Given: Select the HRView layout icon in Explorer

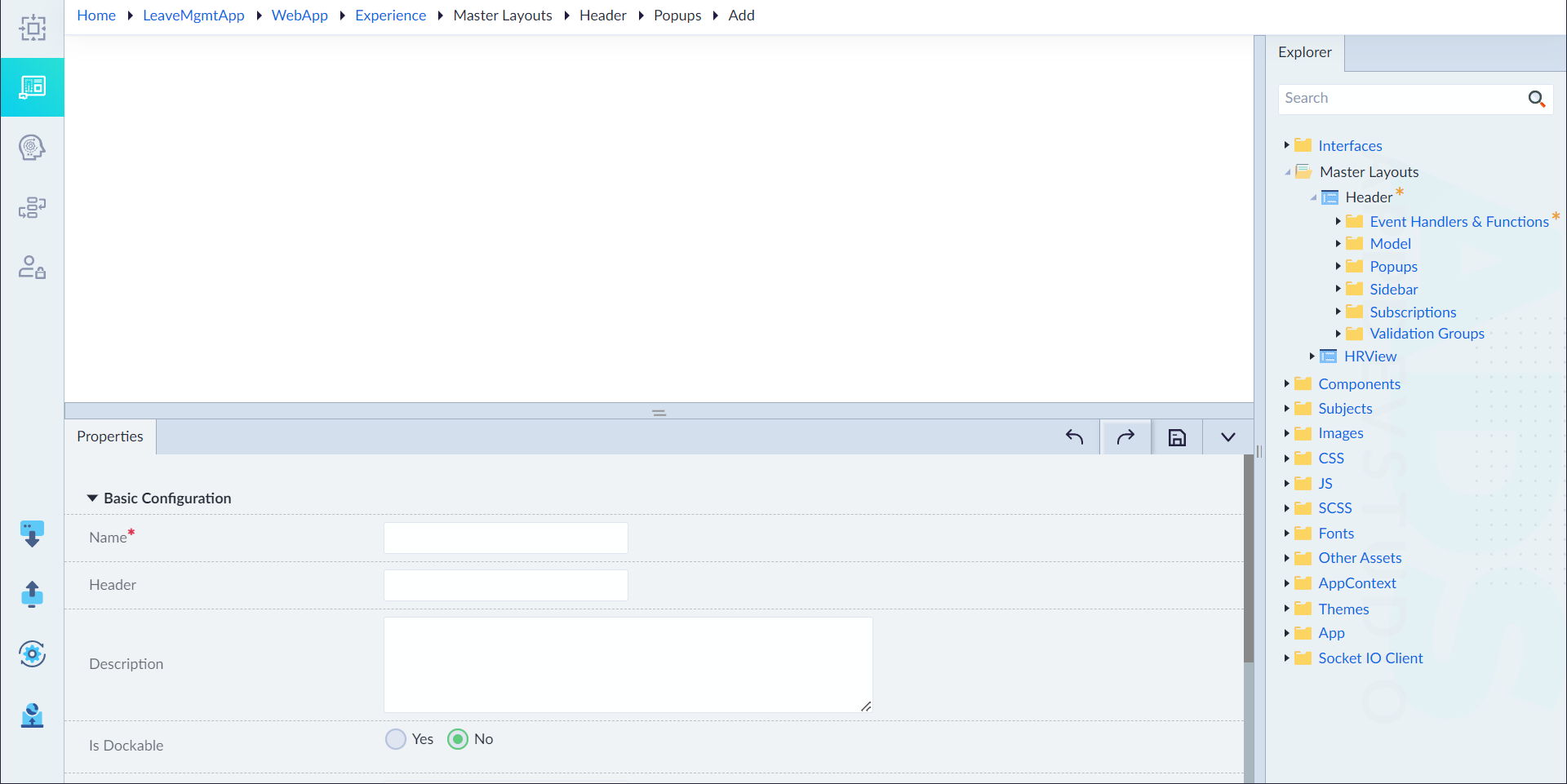Looking at the screenshot, I should coord(1328,357).
